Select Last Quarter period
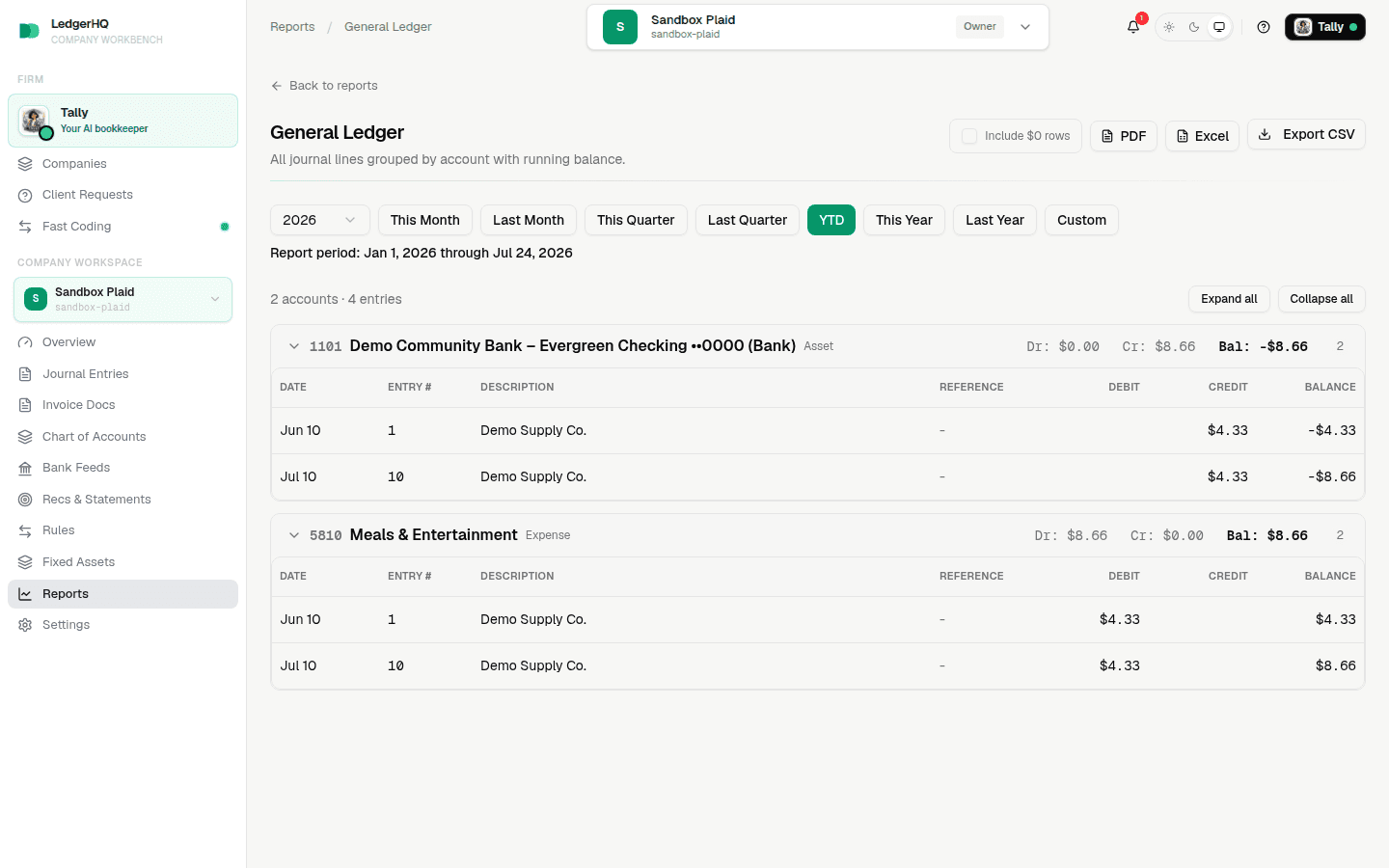Viewport: 1389px width, 868px height. tap(748, 220)
